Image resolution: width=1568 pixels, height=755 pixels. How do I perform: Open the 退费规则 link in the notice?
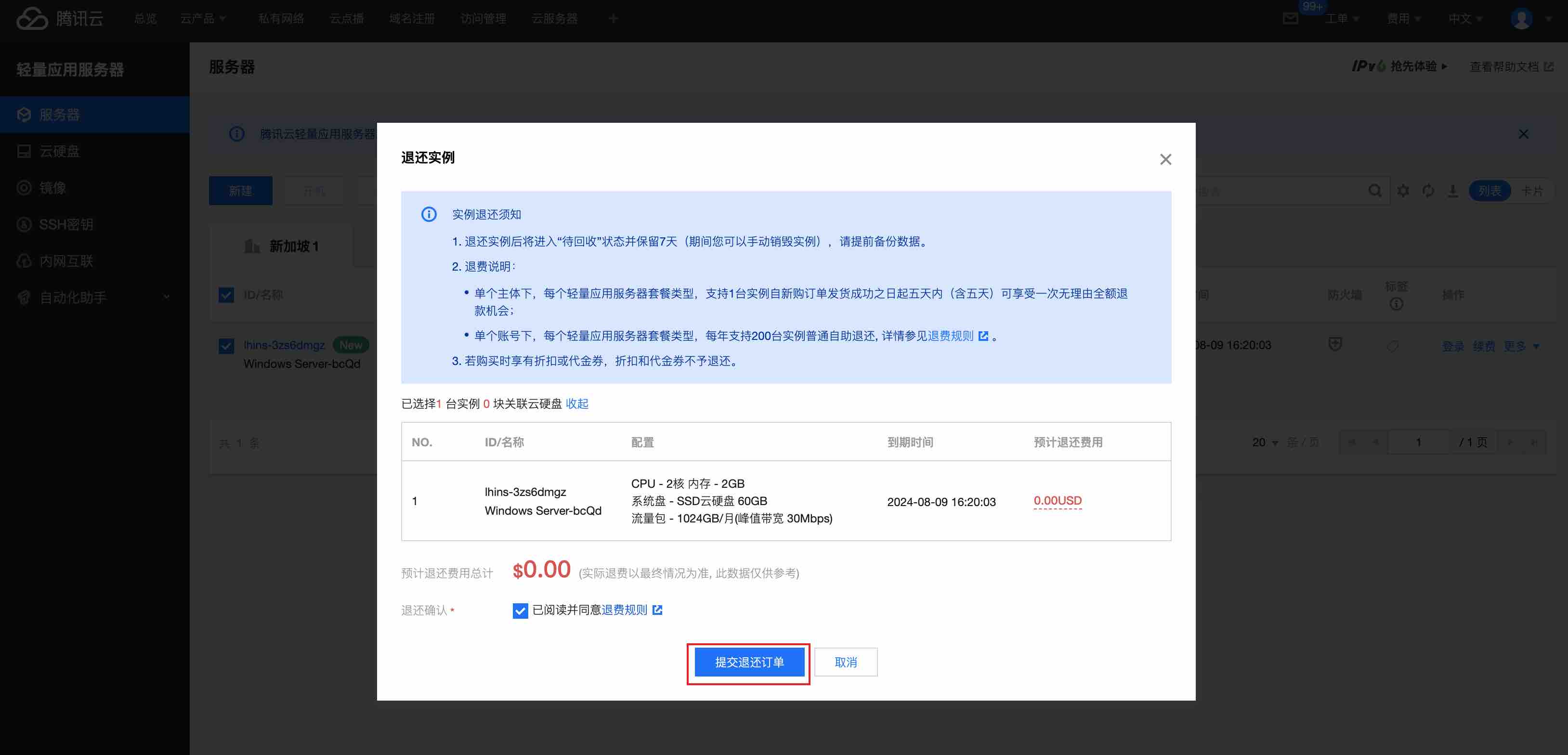pos(950,336)
